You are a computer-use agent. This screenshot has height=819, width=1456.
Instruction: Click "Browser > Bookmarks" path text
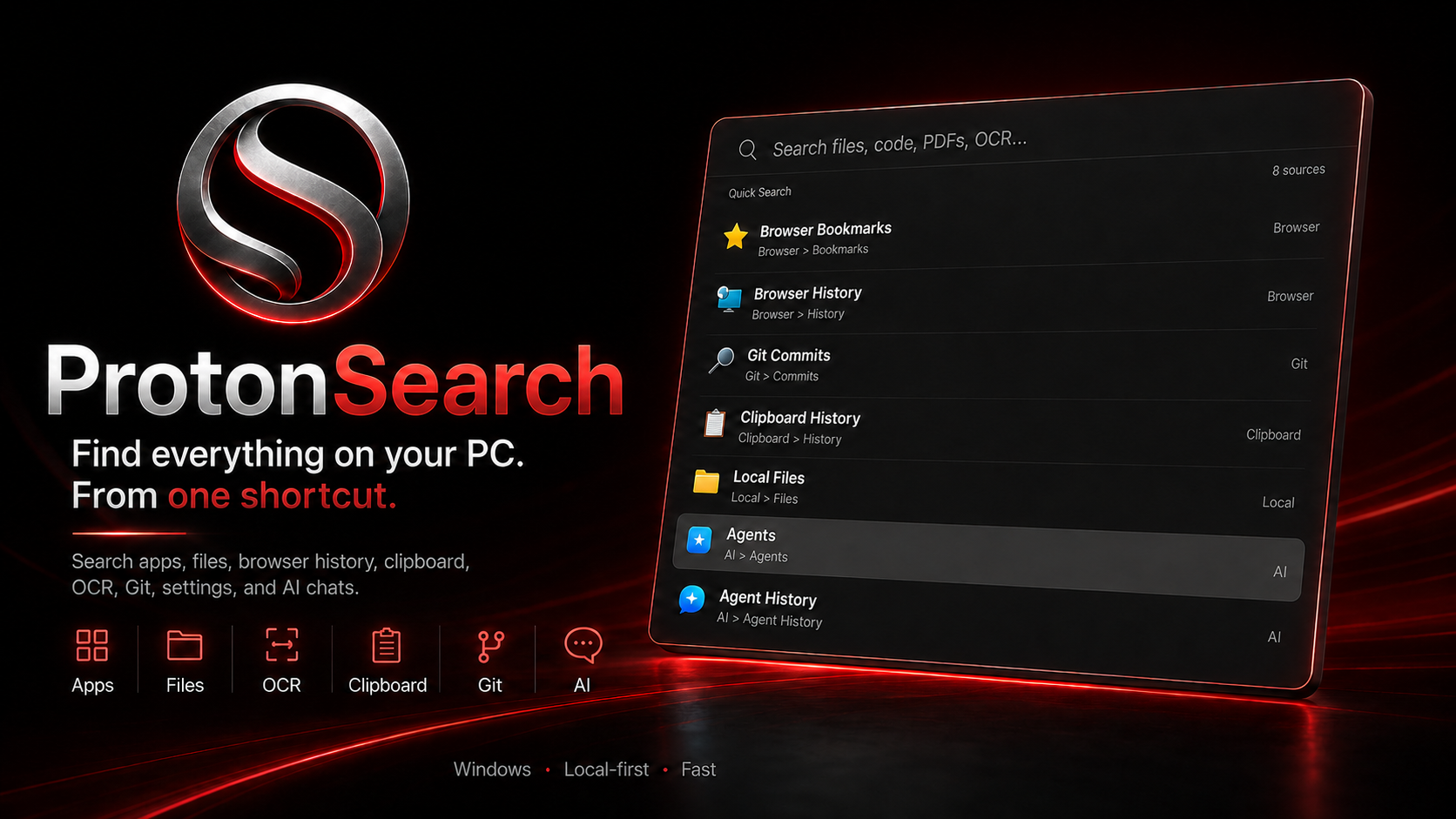[813, 250]
